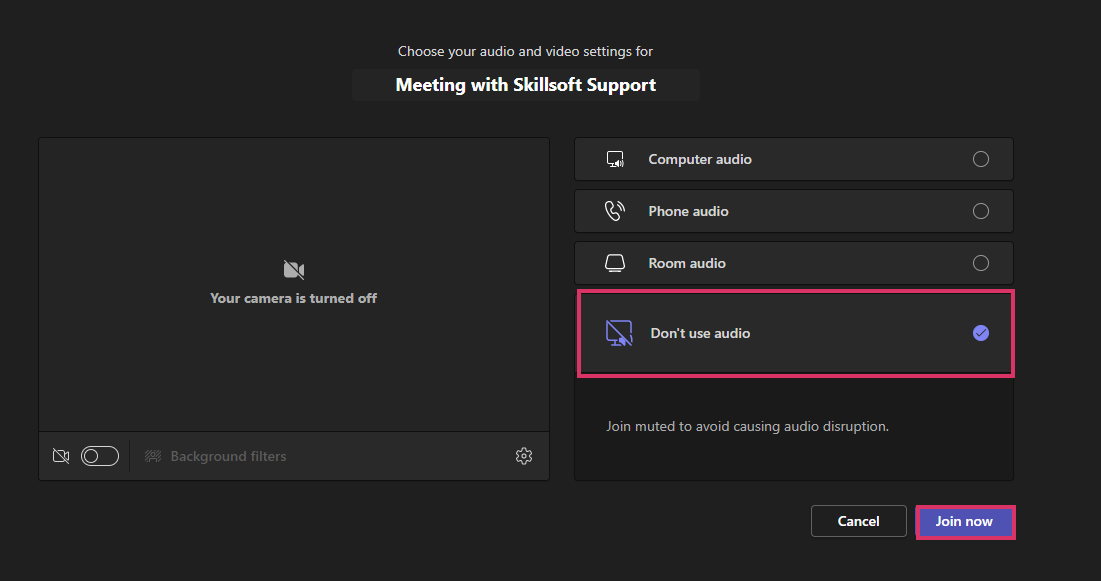Click the Don't use audio crossed-screen icon

point(619,332)
